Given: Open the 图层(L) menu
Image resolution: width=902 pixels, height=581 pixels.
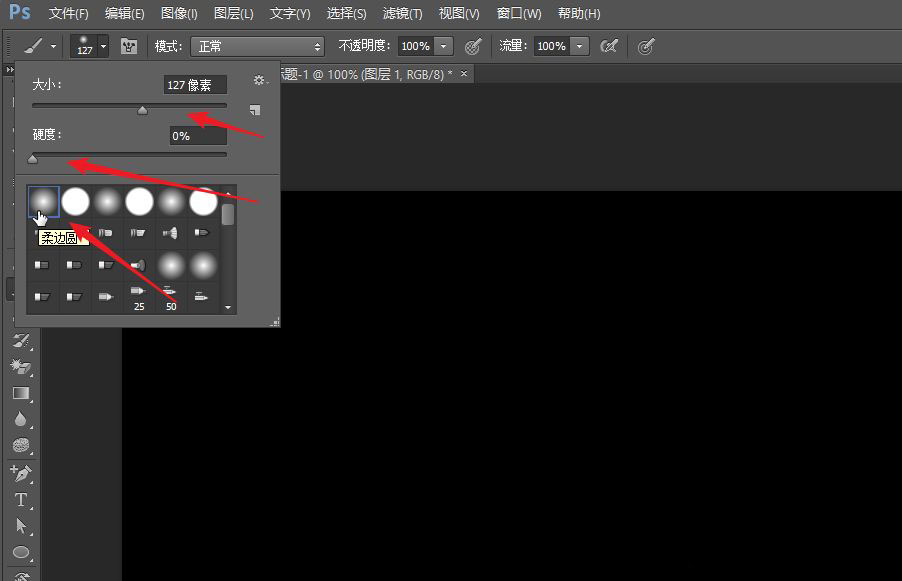Looking at the screenshot, I should (x=233, y=13).
